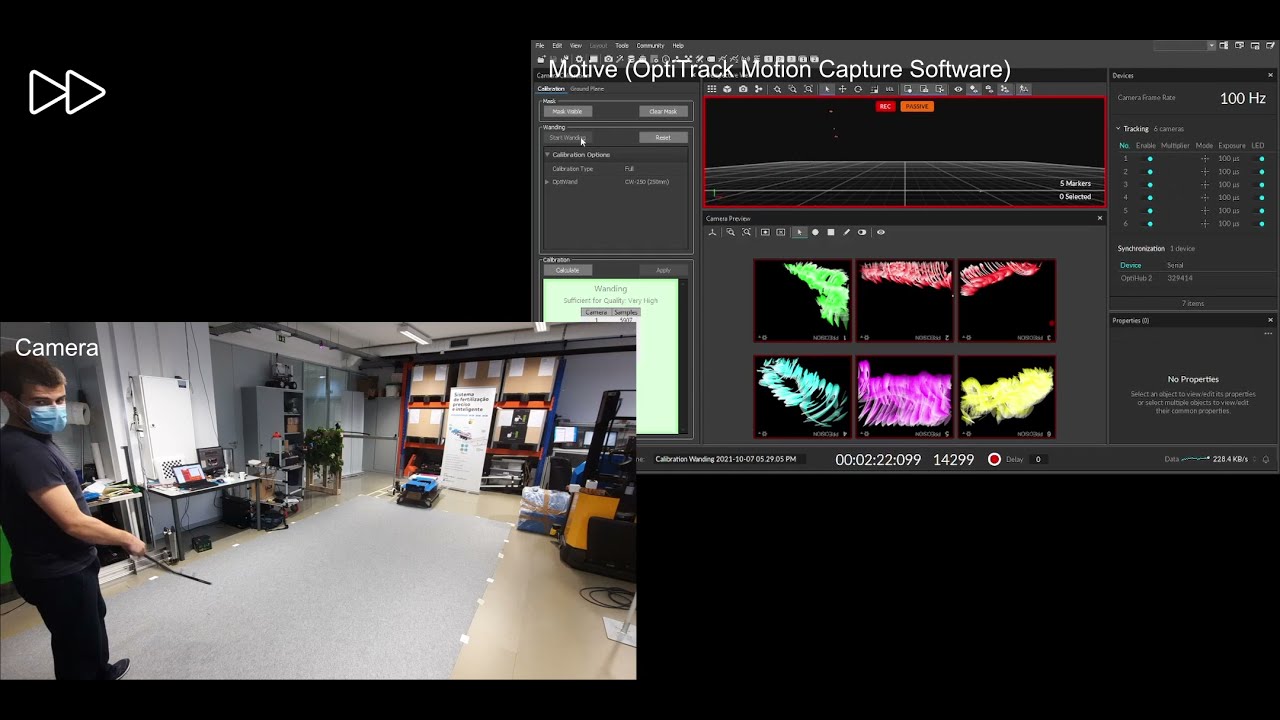Toggle Enable switch for camera 4

tap(1148, 198)
